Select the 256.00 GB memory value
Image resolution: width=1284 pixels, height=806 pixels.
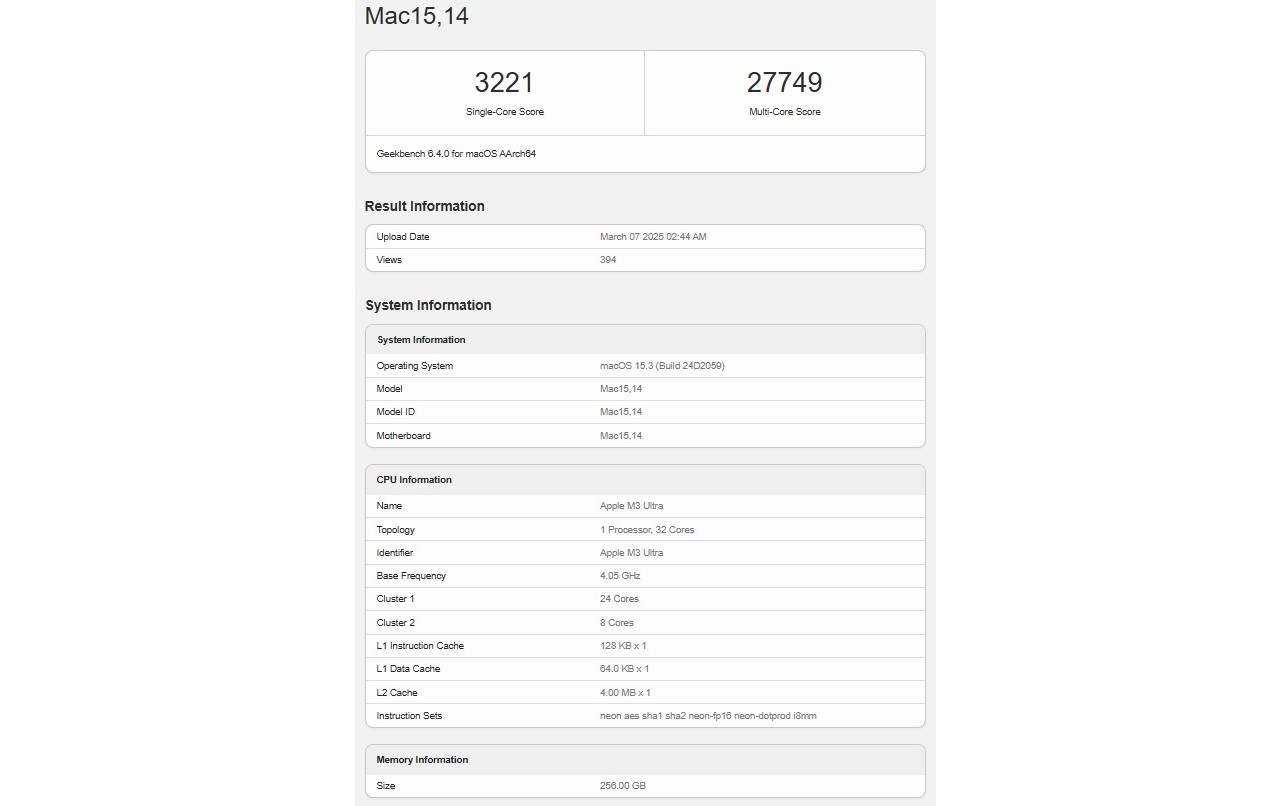coord(623,786)
